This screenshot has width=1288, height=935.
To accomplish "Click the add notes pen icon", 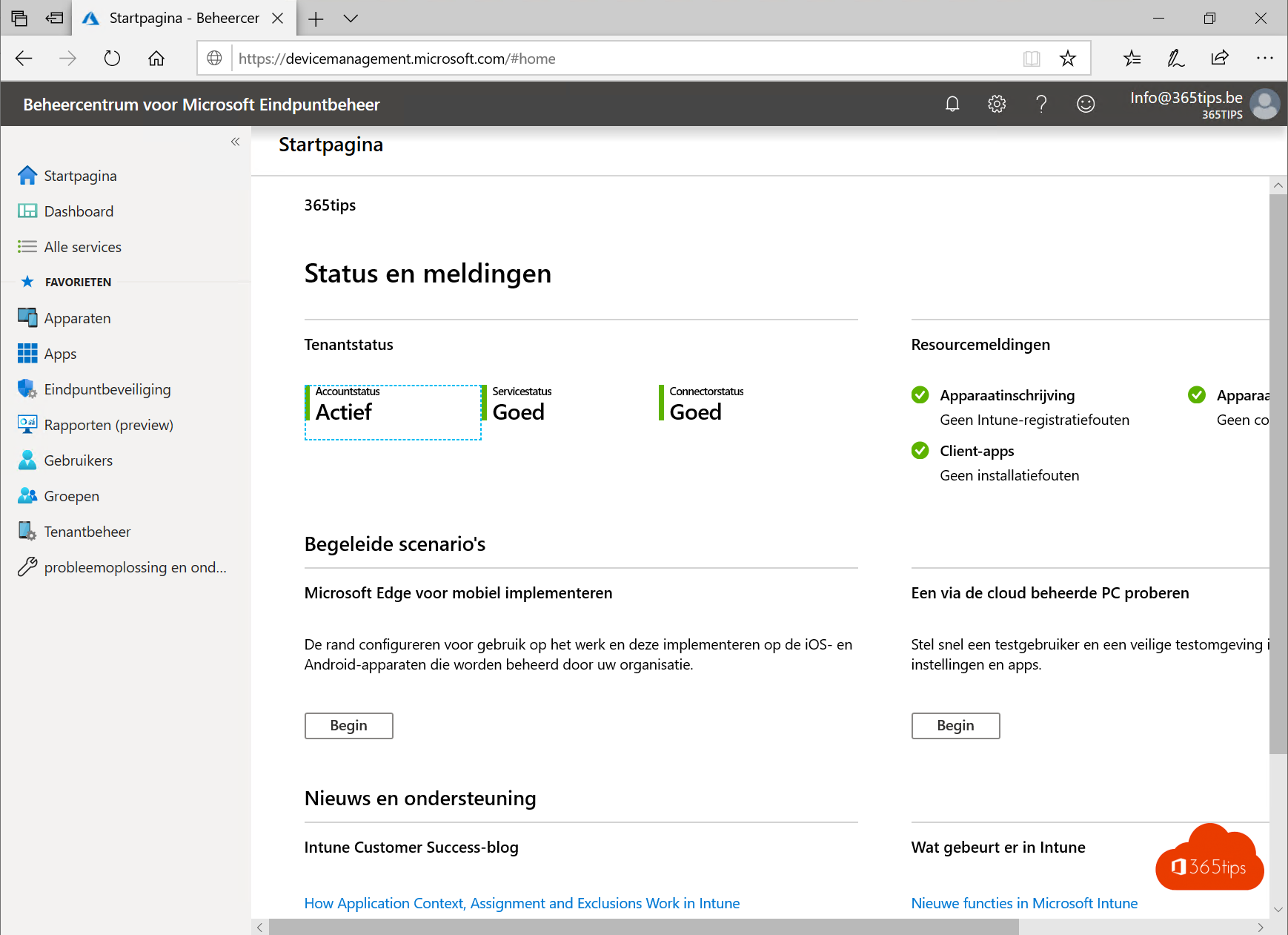I will (1175, 59).
